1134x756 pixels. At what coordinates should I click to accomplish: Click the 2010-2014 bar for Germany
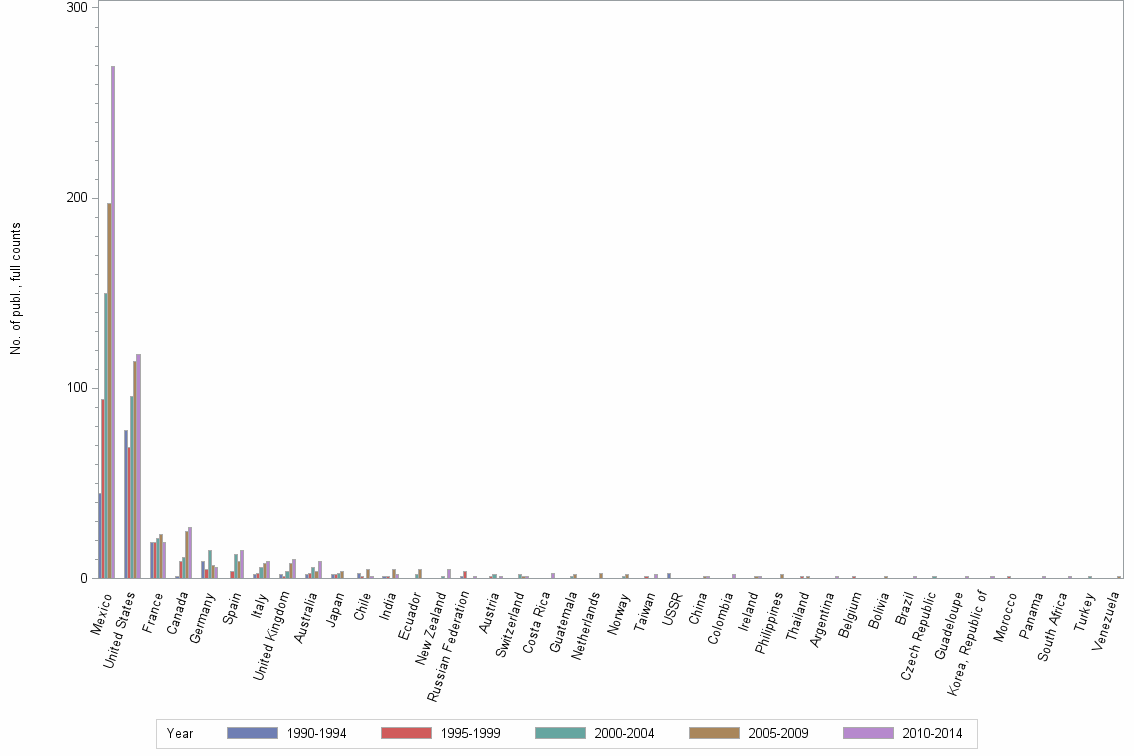tap(214, 570)
